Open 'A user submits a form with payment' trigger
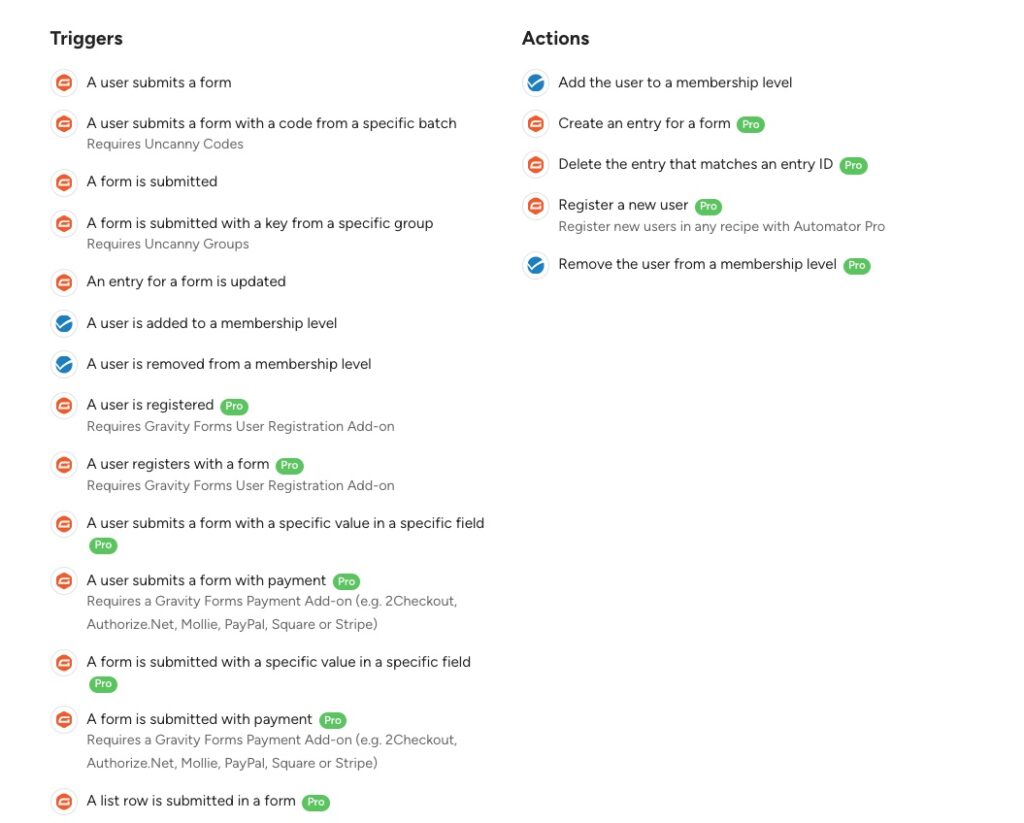This screenshot has height=823, width=1024. (206, 581)
